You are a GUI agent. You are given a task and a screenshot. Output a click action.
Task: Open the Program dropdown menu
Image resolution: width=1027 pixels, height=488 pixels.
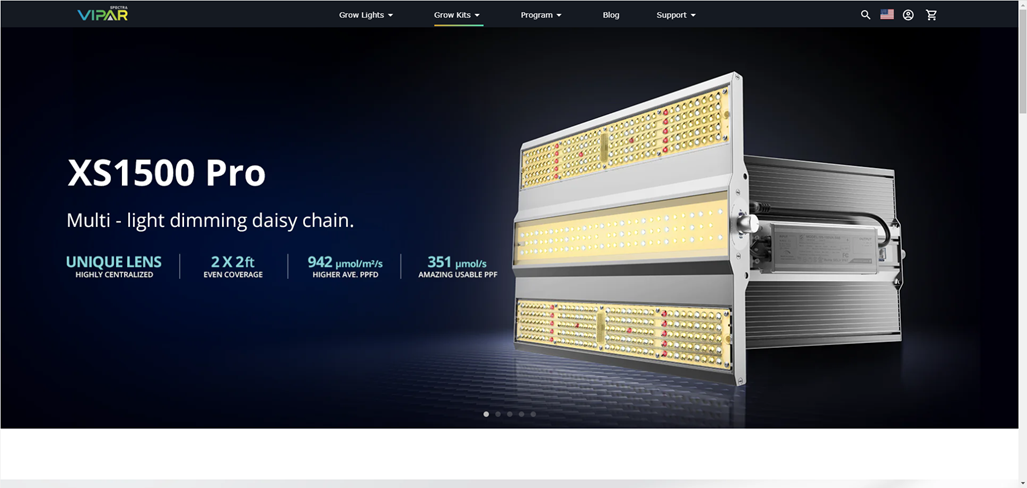tap(541, 15)
